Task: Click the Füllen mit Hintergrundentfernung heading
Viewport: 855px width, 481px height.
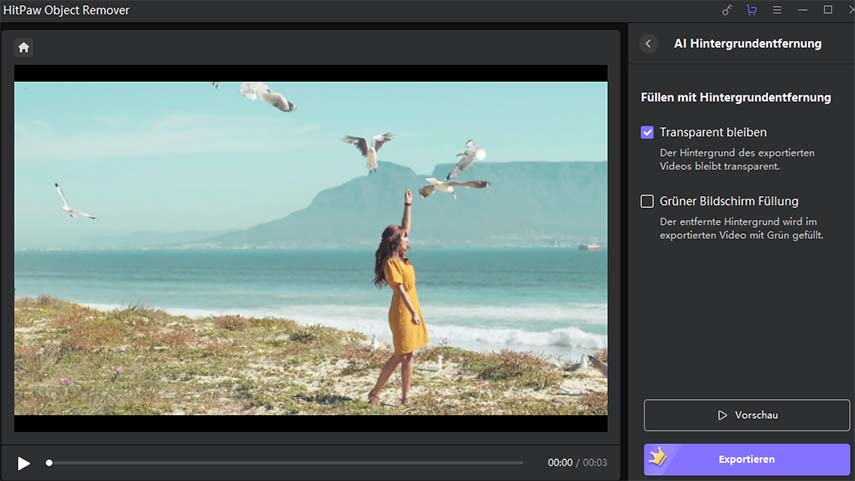Action: (736, 98)
